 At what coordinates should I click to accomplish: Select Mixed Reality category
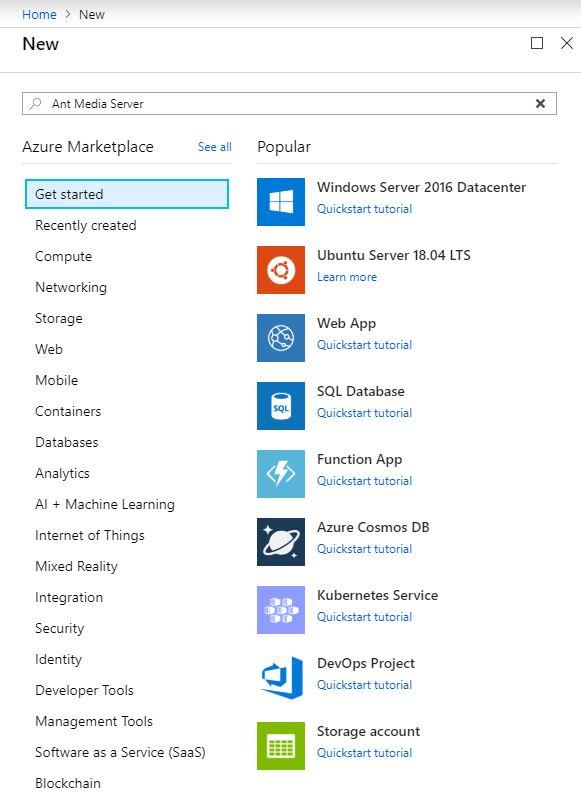76,566
